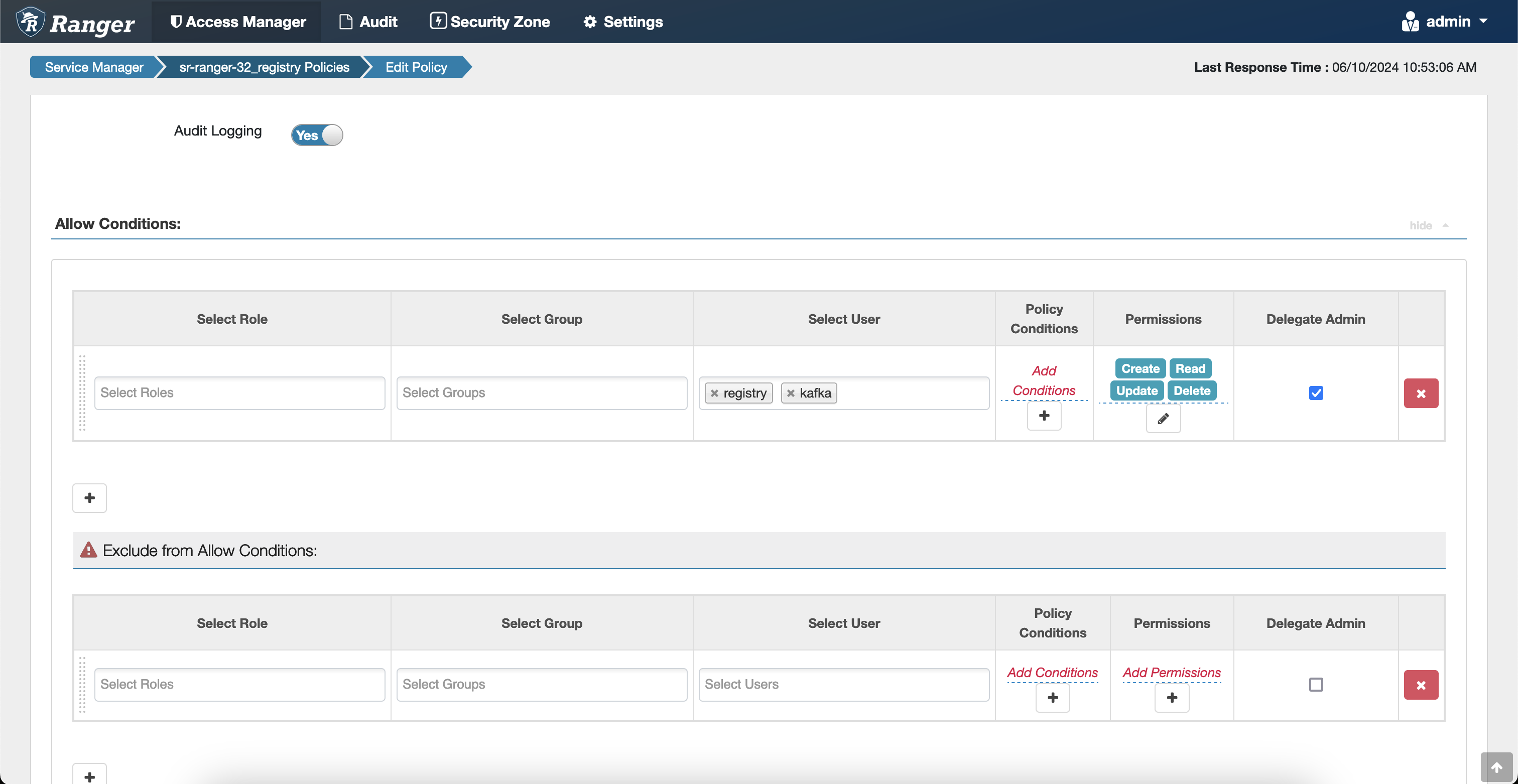Screen dimensions: 1518x784
Task: Remove the exclude condition row via red X
Action: coord(1421,685)
